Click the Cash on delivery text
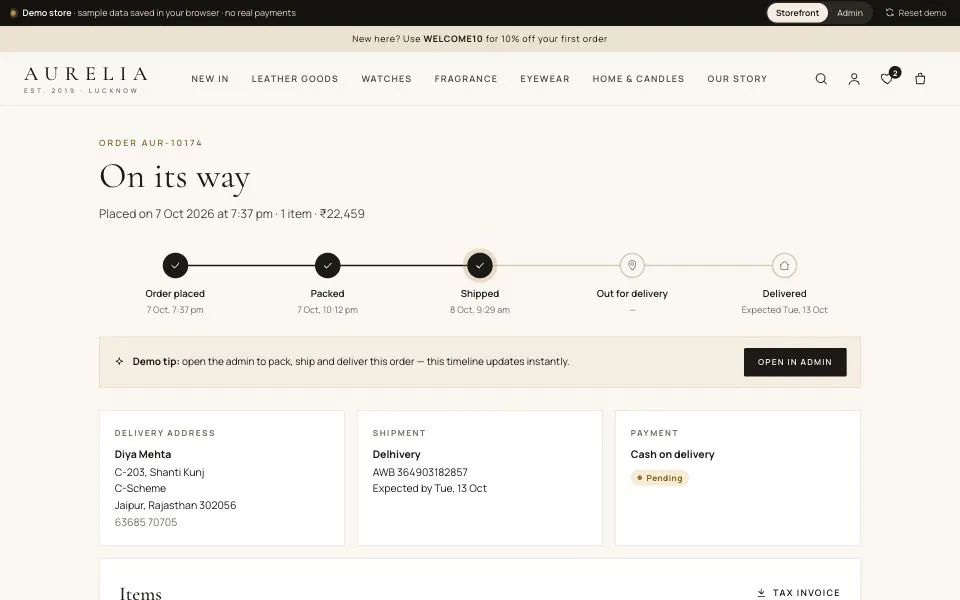The image size is (960, 600). click(672, 454)
